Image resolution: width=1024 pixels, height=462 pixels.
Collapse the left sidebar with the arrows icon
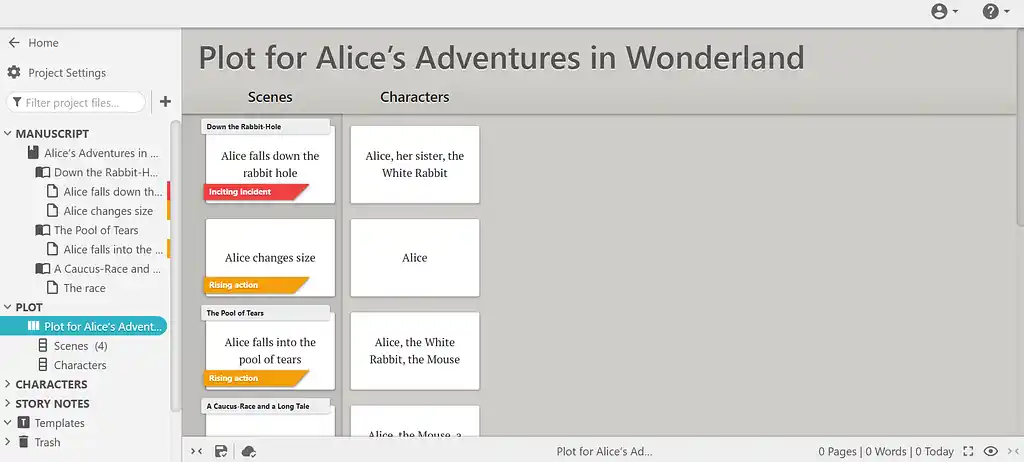[196, 452]
